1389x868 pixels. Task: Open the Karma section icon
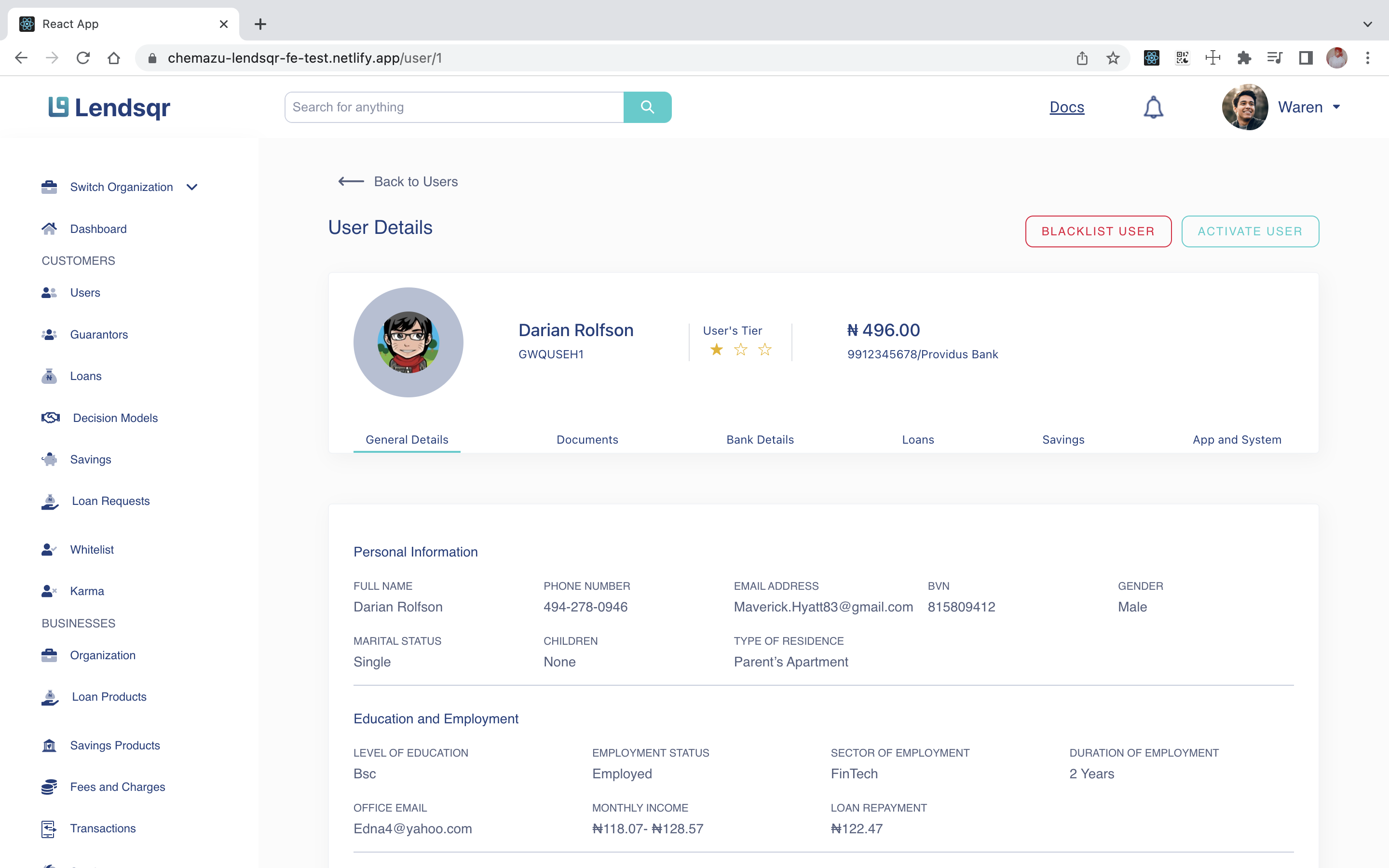pyautogui.click(x=49, y=591)
